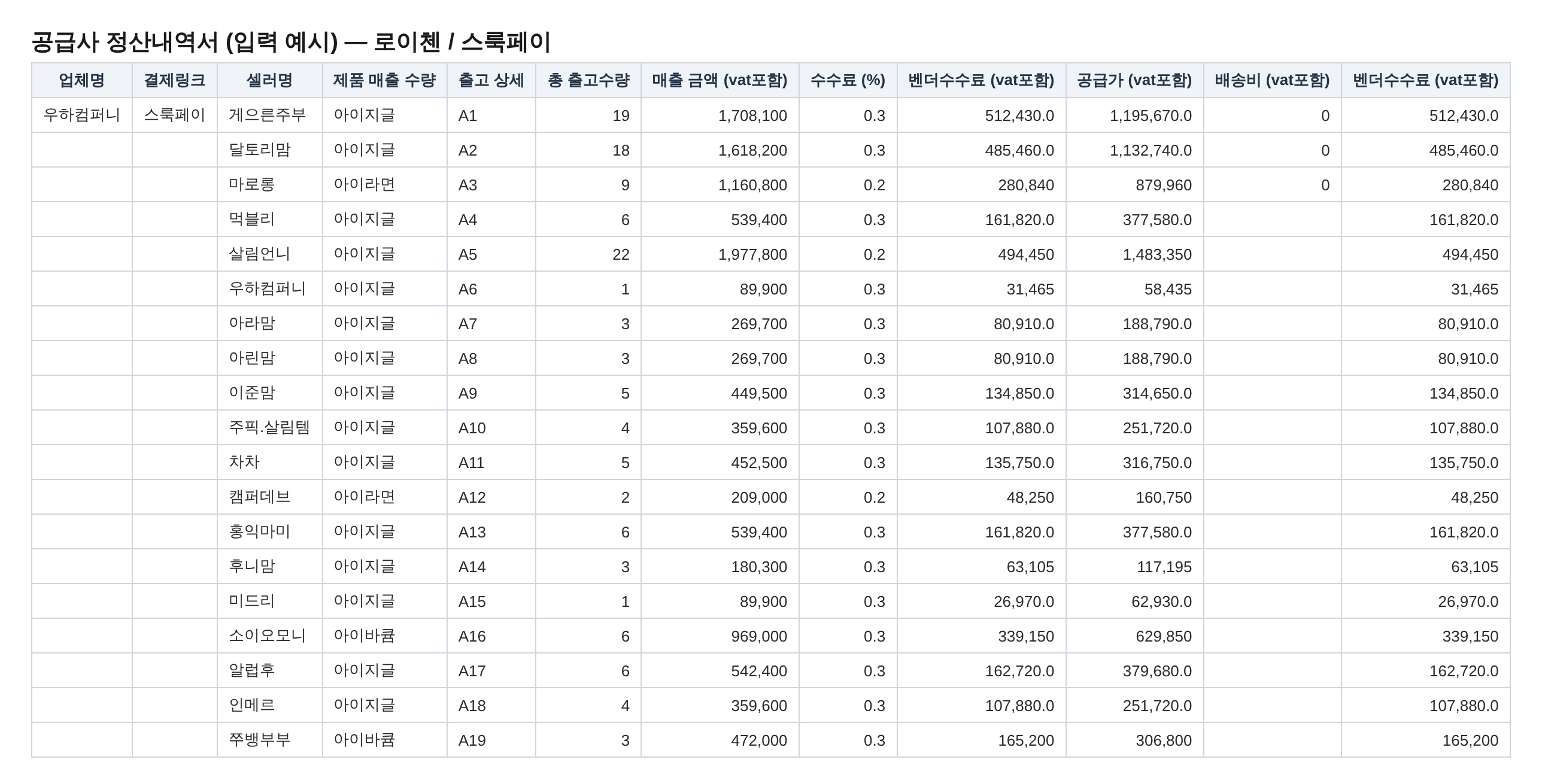
Task: Click the A16 출고 상세 cell
Action: [491, 636]
